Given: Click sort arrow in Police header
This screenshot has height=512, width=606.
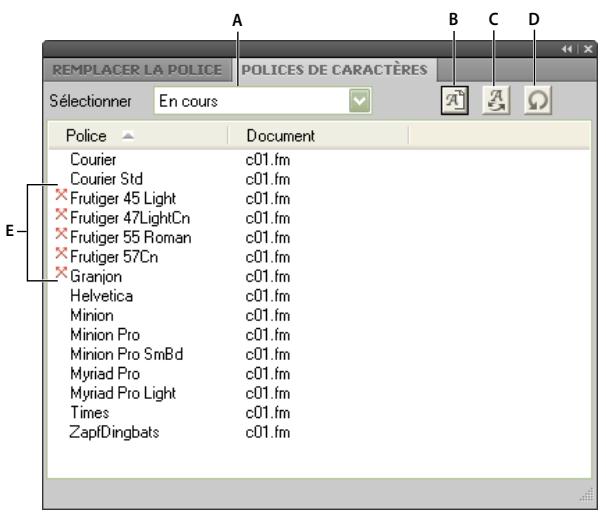Looking at the screenshot, I should click(x=128, y=136).
